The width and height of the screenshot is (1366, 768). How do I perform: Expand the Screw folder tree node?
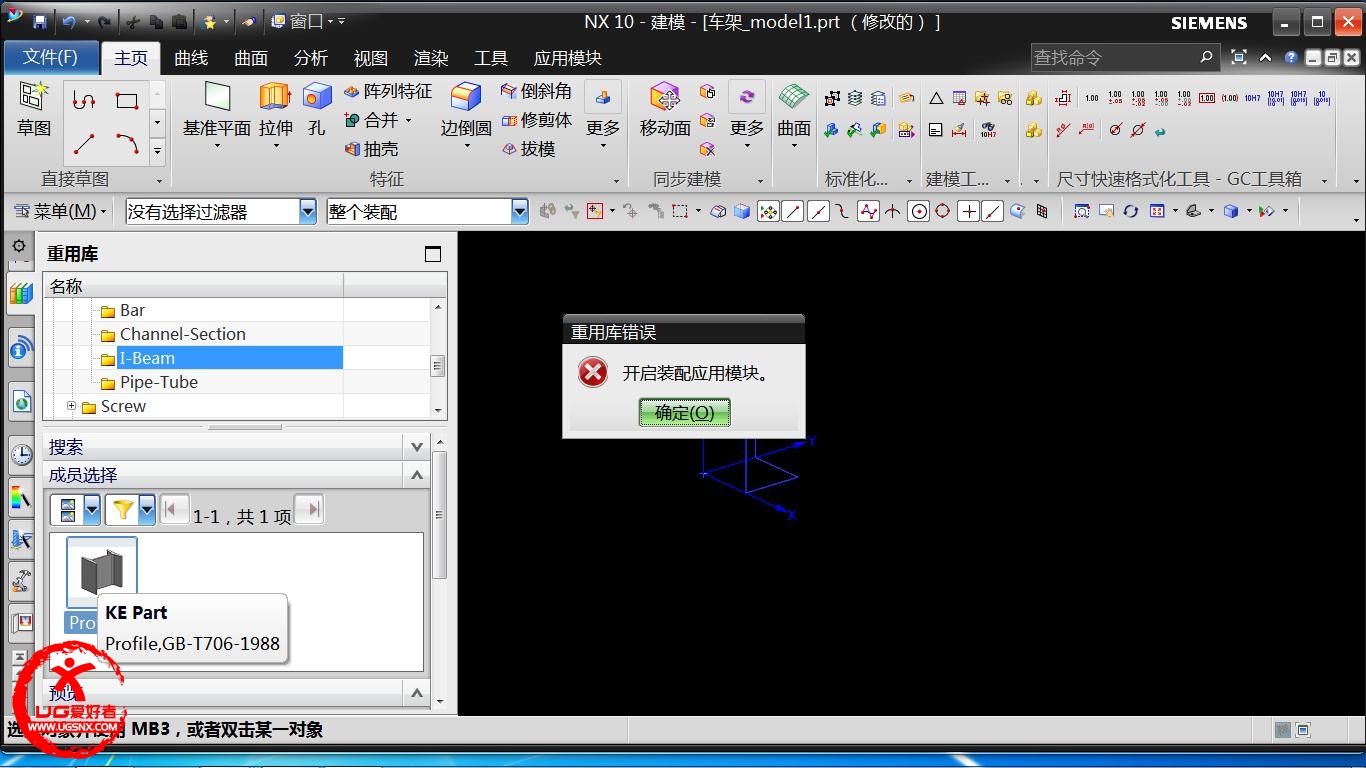(72, 406)
